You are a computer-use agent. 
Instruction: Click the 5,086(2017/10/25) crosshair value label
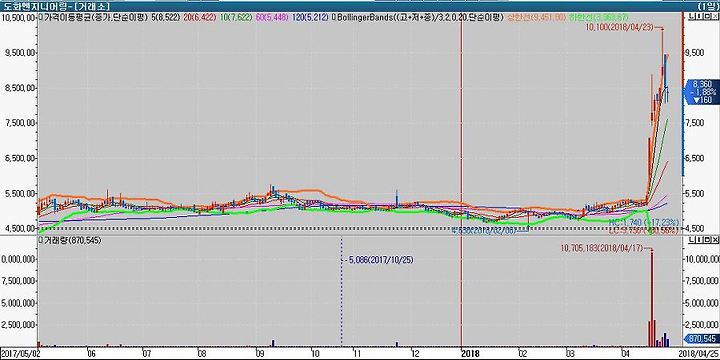click(381, 260)
